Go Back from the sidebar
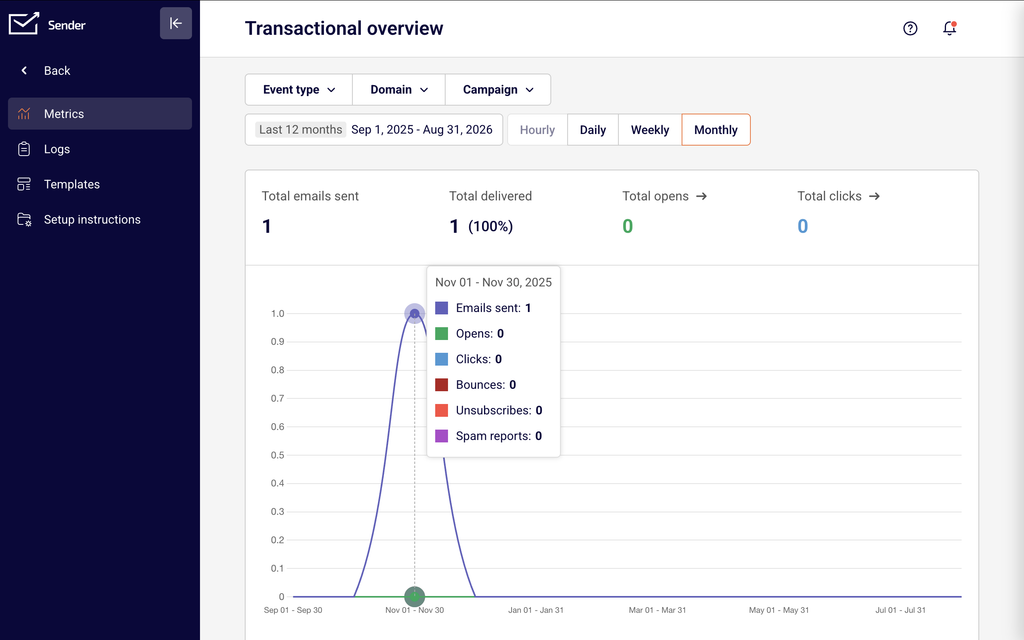The image size is (1024, 640). 100,71
